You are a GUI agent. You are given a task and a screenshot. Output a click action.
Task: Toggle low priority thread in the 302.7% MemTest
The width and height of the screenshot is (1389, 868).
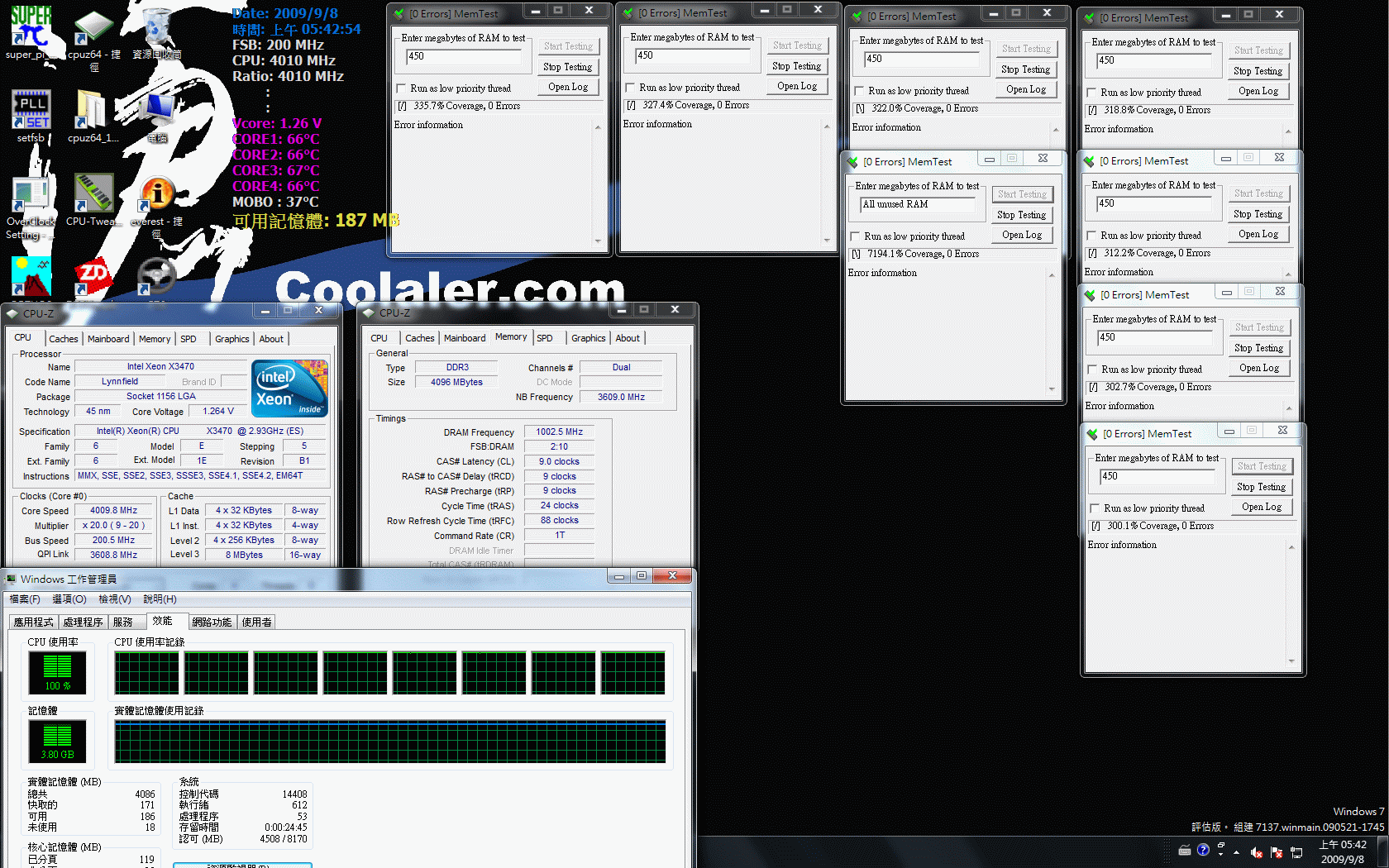pos(1093,370)
